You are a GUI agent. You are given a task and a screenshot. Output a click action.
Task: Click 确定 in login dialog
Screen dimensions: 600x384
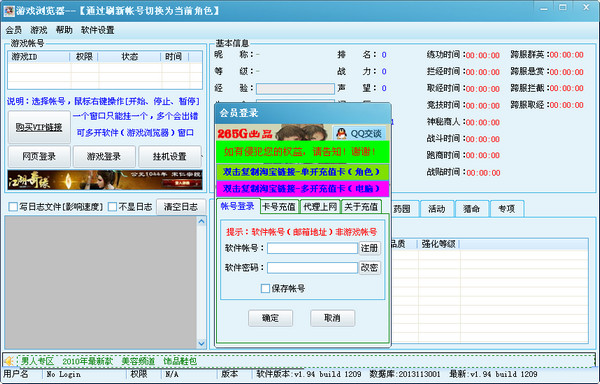pyautogui.click(x=270, y=318)
